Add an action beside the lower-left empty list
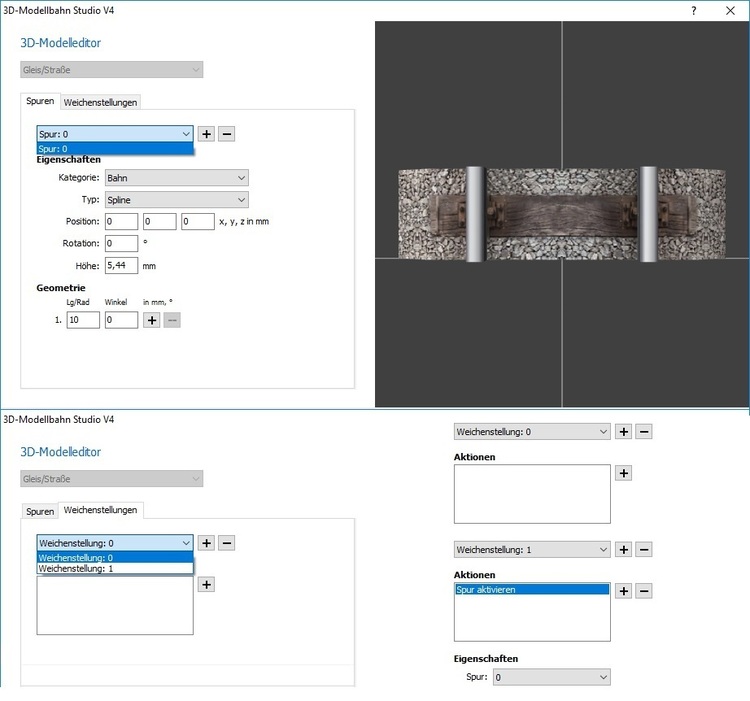This screenshot has width=750, height=701. pos(206,584)
